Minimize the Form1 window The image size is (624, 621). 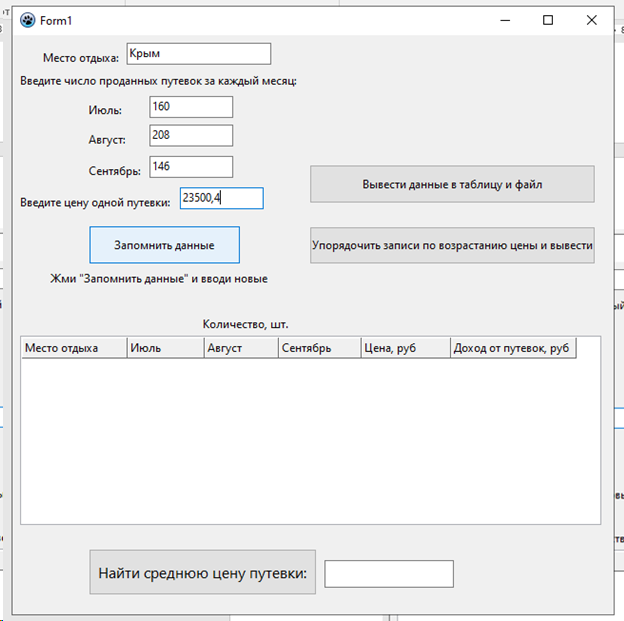(x=503, y=20)
